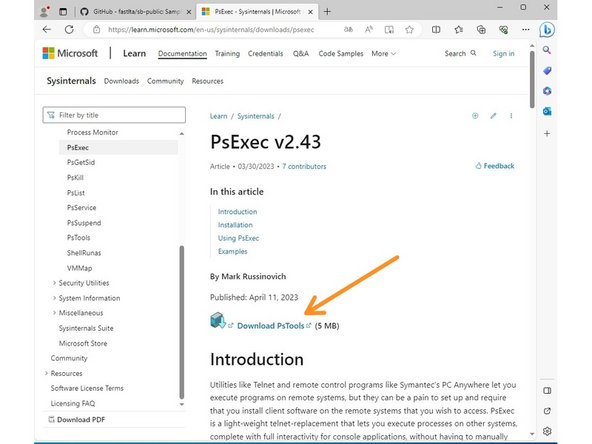This screenshot has width=592, height=444.
Task: Add this page to favorites star
Action: pos(409,29)
